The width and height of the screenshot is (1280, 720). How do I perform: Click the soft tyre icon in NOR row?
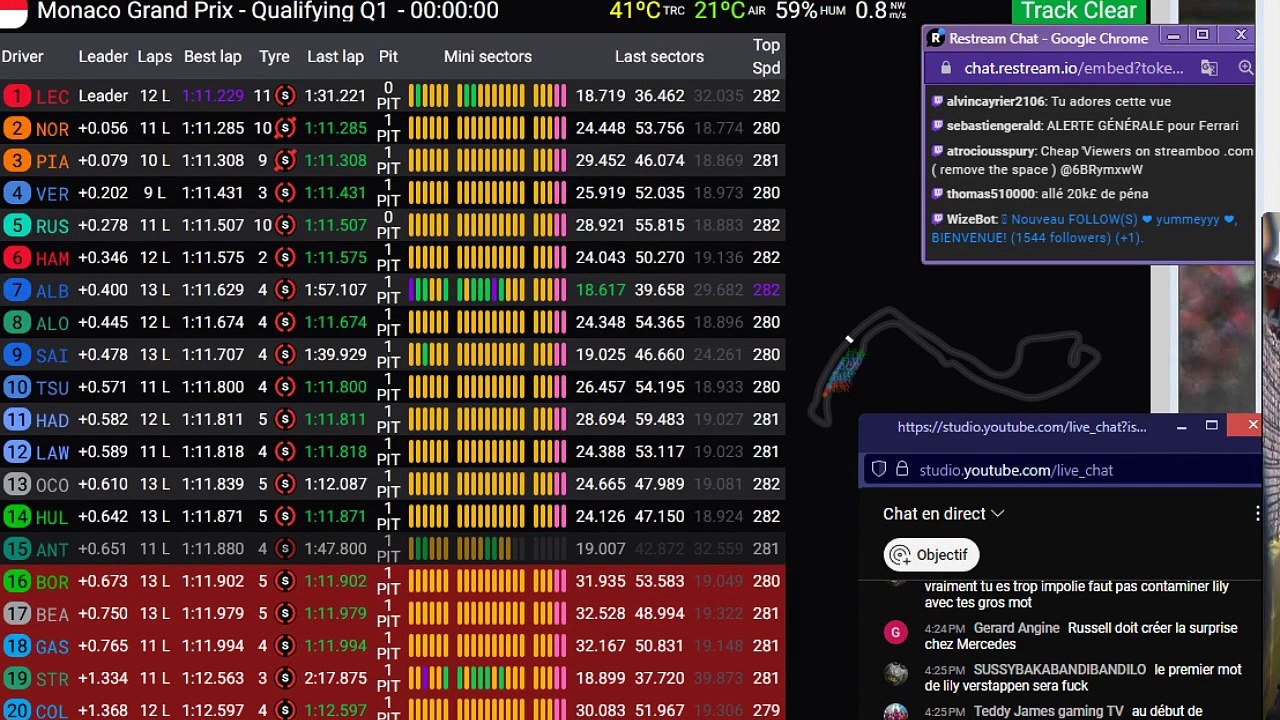[x=285, y=128]
